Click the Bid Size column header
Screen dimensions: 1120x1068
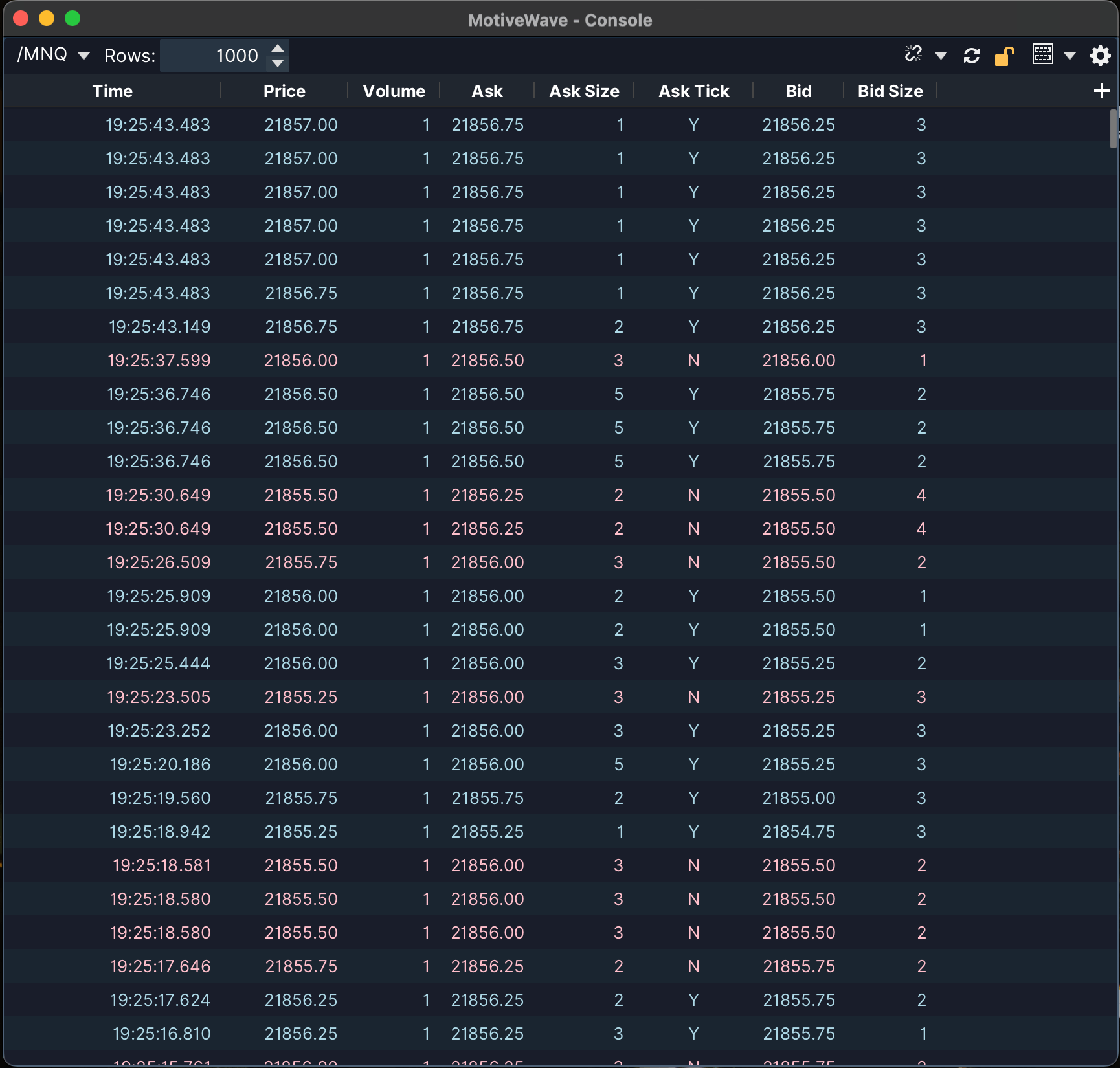pos(890,91)
